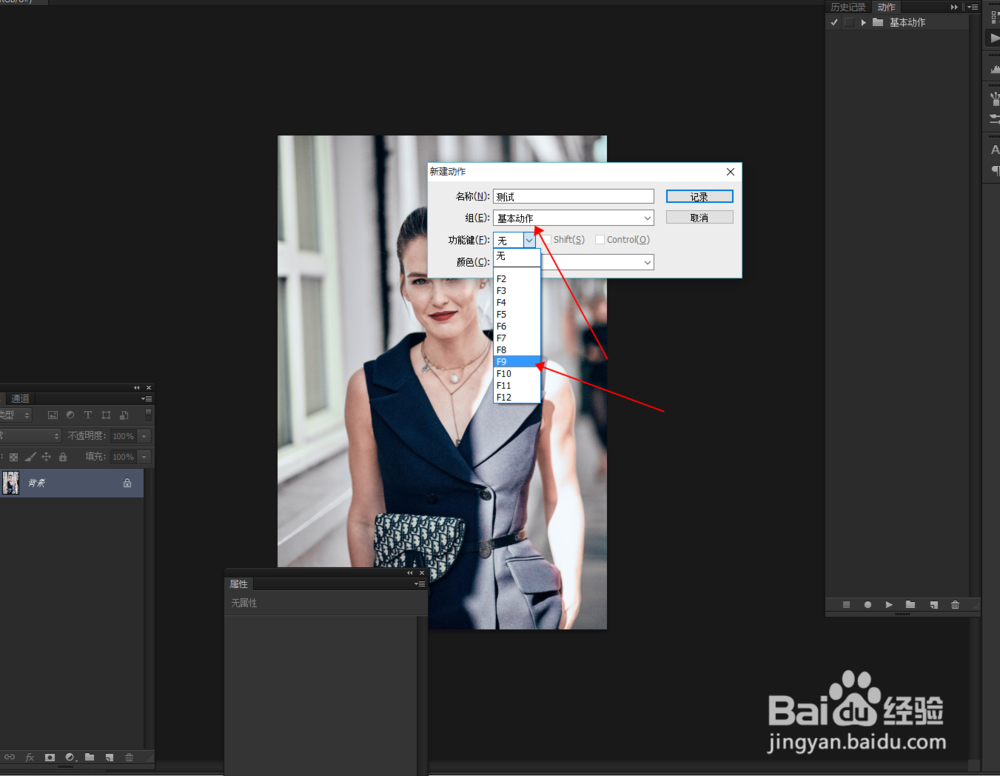Select the 属性 tab
Image resolution: width=1000 pixels, height=776 pixels.
coord(239,584)
